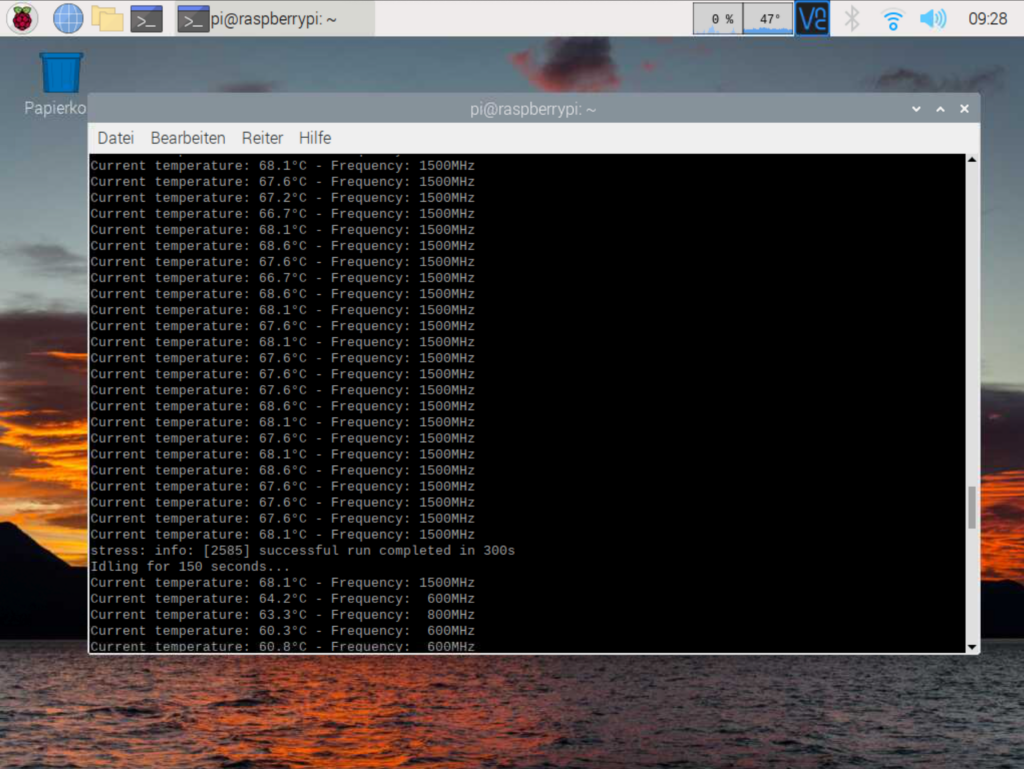Screen dimensions: 1024x769
Task: Open the VNC server tray icon
Action: pyautogui.click(x=812, y=18)
